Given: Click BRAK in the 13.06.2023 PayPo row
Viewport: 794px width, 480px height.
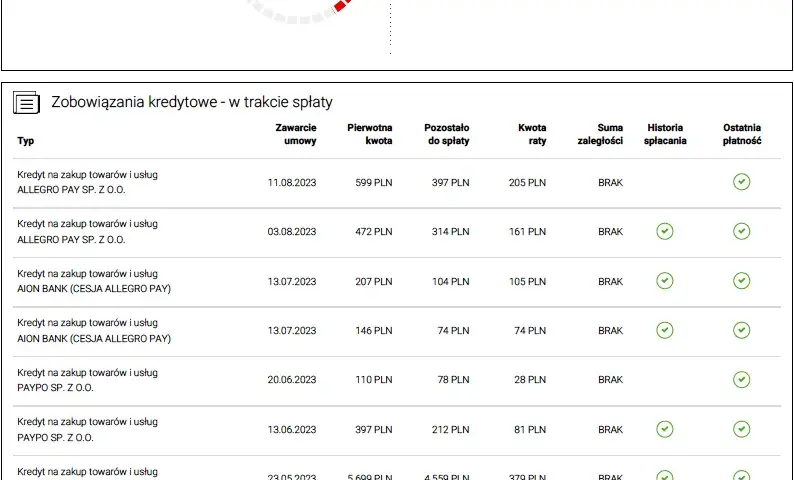Looking at the screenshot, I should click(610, 429).
